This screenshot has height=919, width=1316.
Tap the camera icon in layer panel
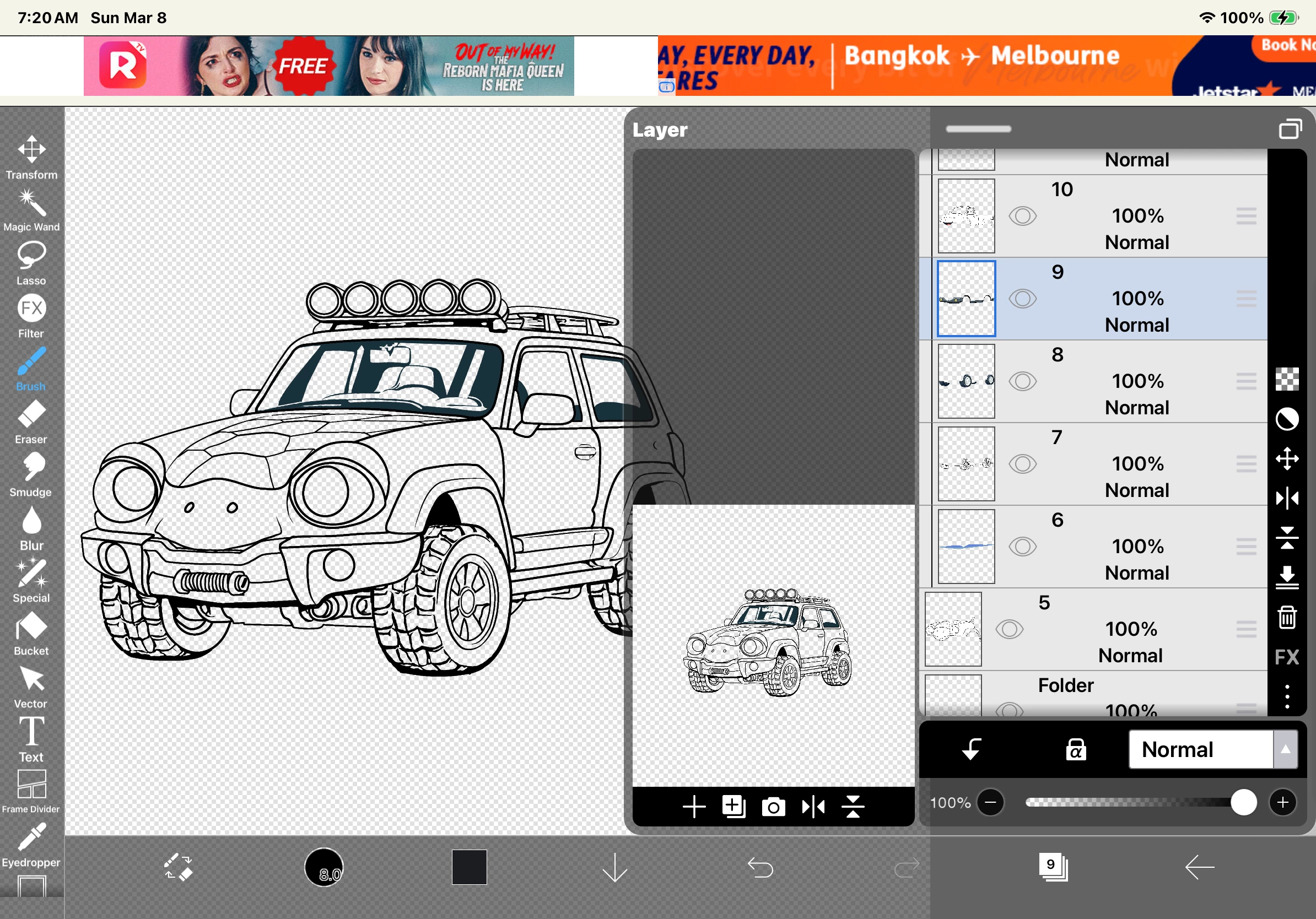[x=773, y=807]
